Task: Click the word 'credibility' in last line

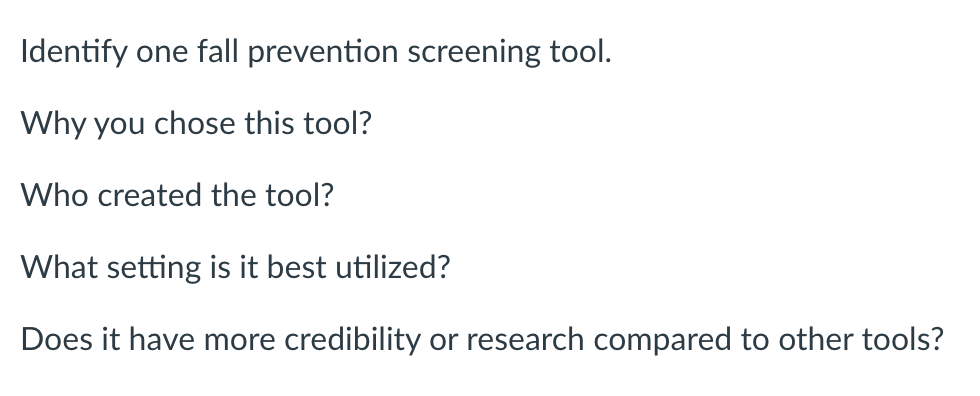Action: (x=352, y=341)
